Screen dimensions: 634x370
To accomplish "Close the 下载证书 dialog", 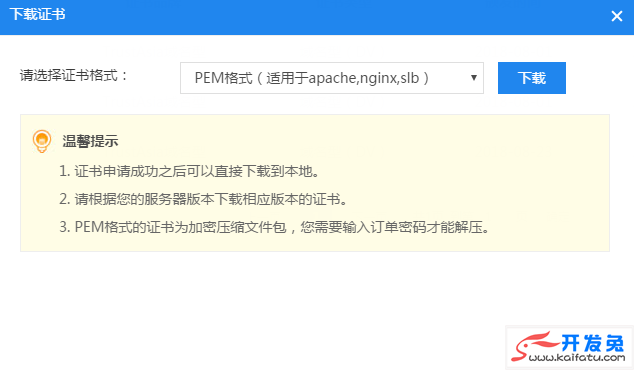I will (617, 16).
